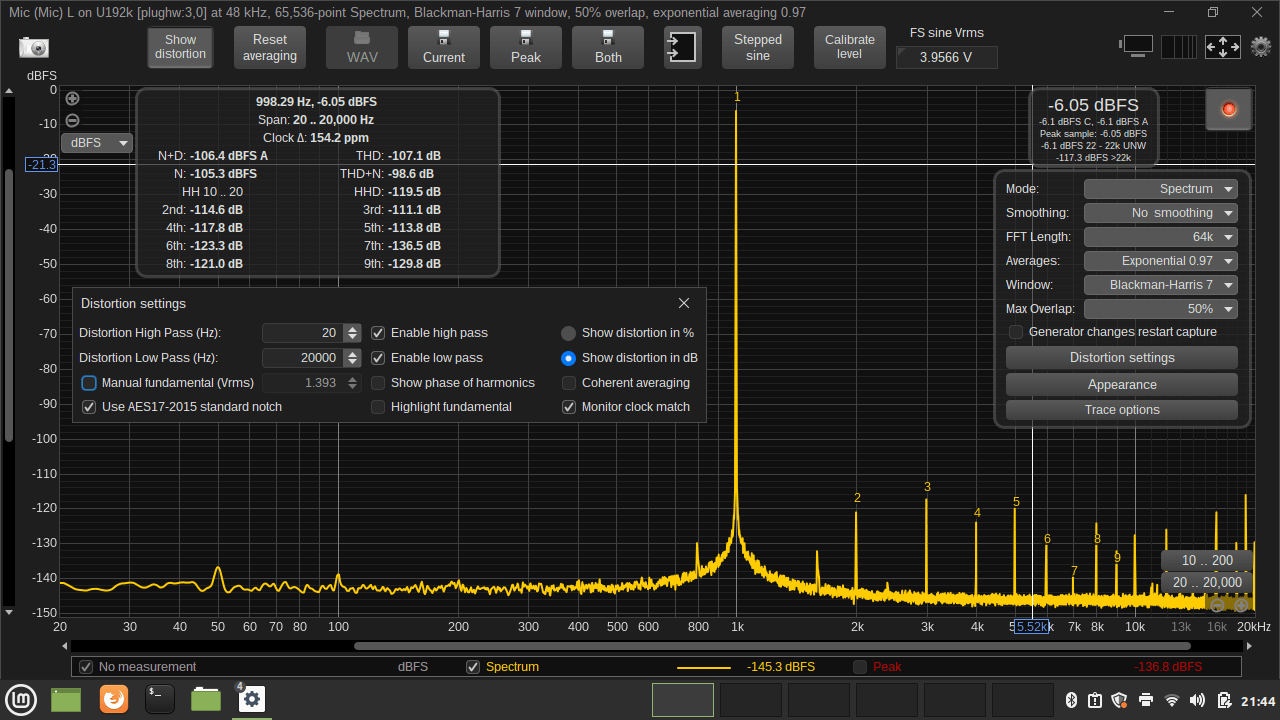This screenshot has height=720, width=1280.
Task: Zoom in vertical axis with plus magnifier
Action: click(72, 98)
